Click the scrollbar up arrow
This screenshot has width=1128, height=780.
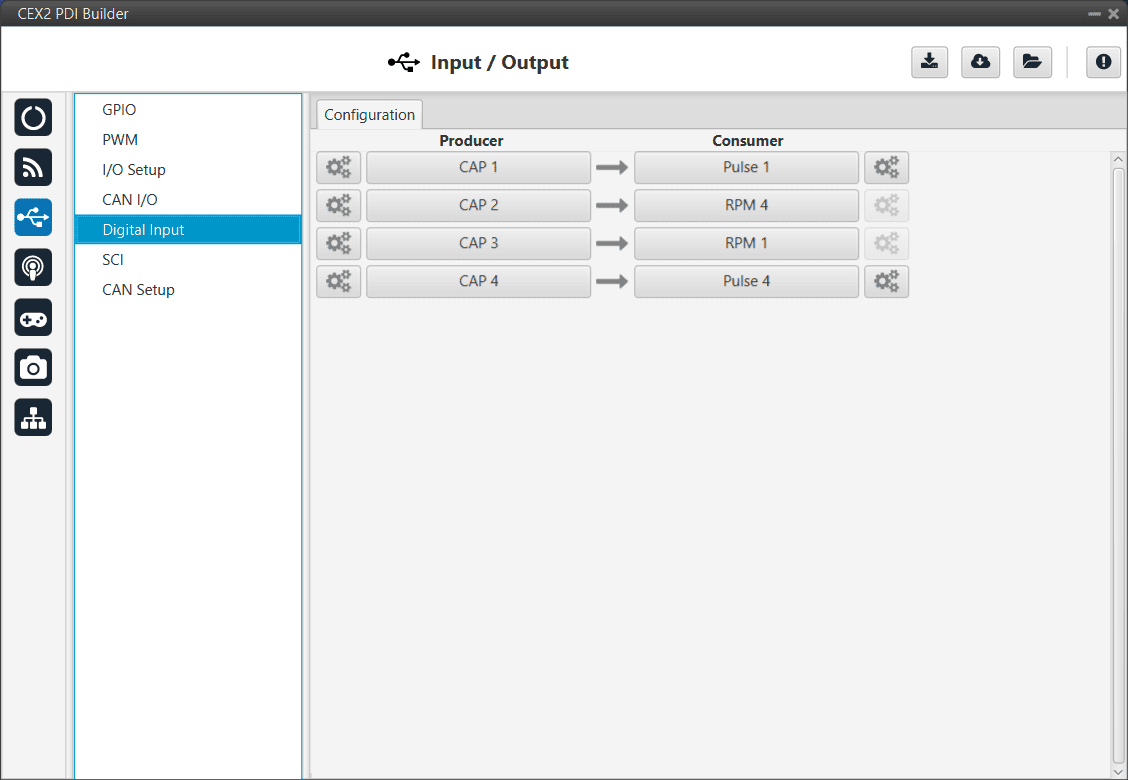pyautogui.click(x=1118, y=160)
